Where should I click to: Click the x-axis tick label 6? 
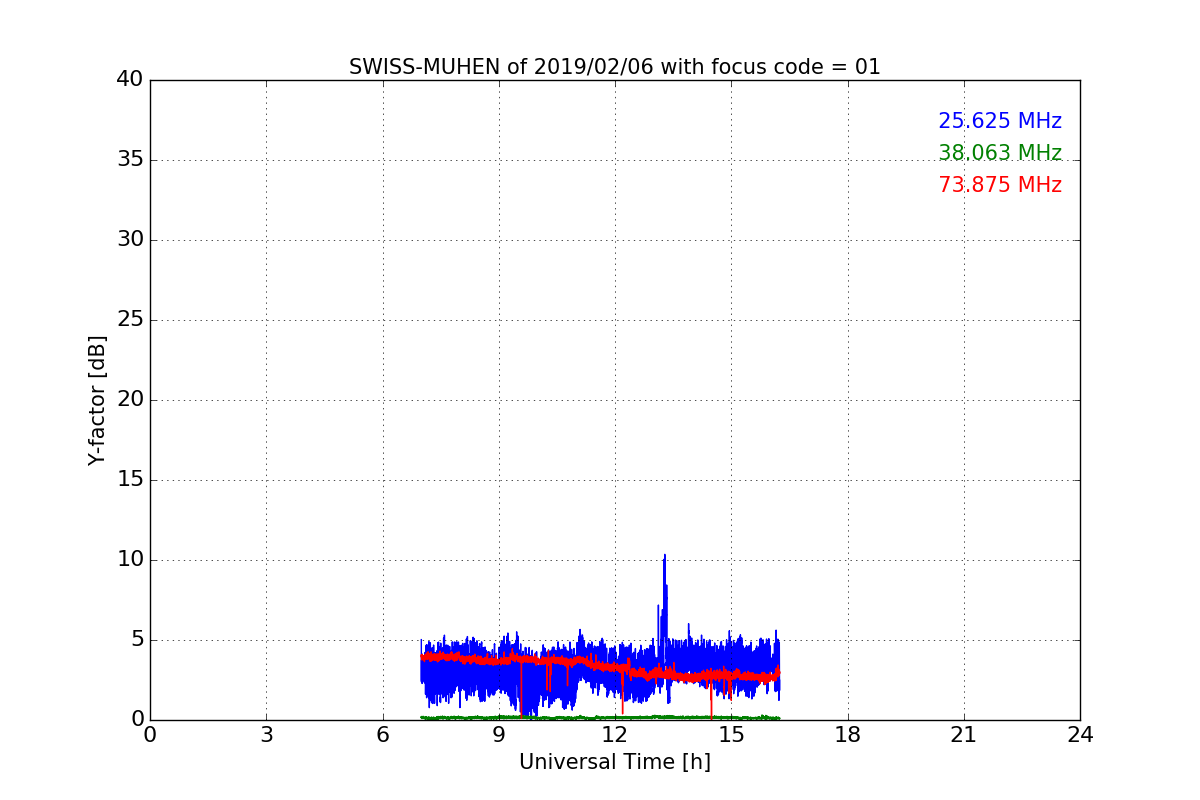click(x=383, y=734)
